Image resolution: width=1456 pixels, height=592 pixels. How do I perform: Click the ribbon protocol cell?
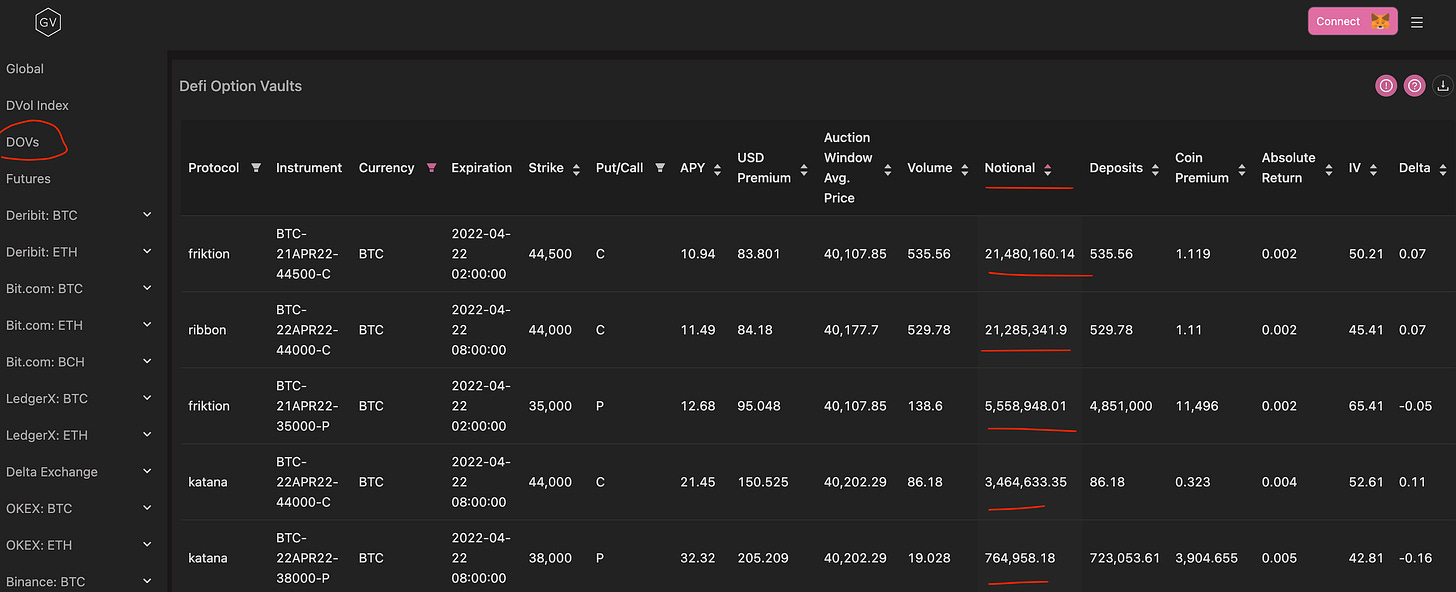[207, 330]
